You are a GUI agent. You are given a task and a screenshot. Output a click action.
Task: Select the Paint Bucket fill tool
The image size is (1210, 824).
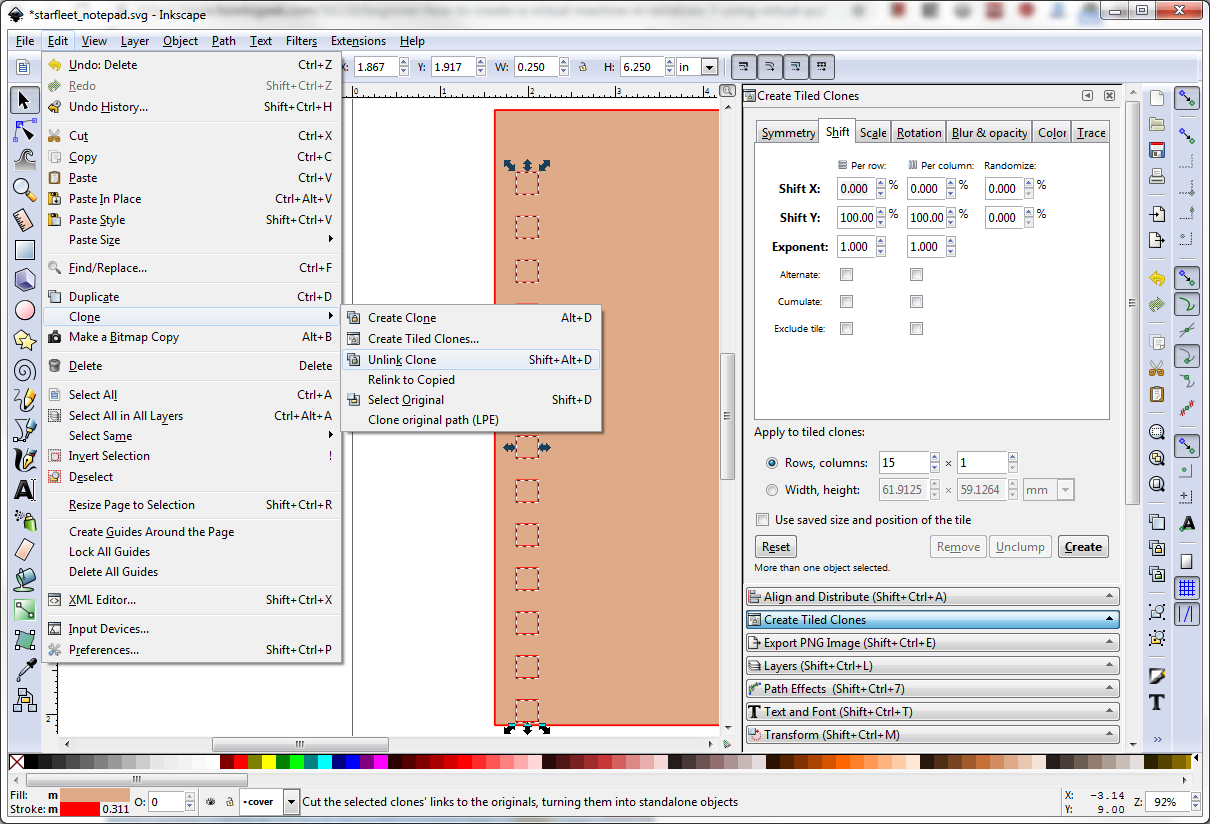point(25,579)
